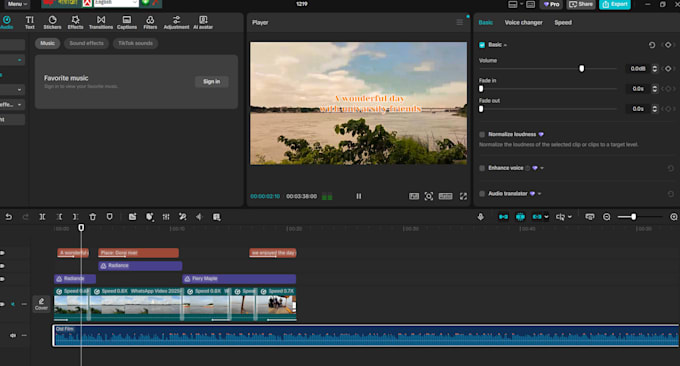Select the Basic tab in audio panel
680x366 pixels.
pyautogui.click(x=485, y=23)
